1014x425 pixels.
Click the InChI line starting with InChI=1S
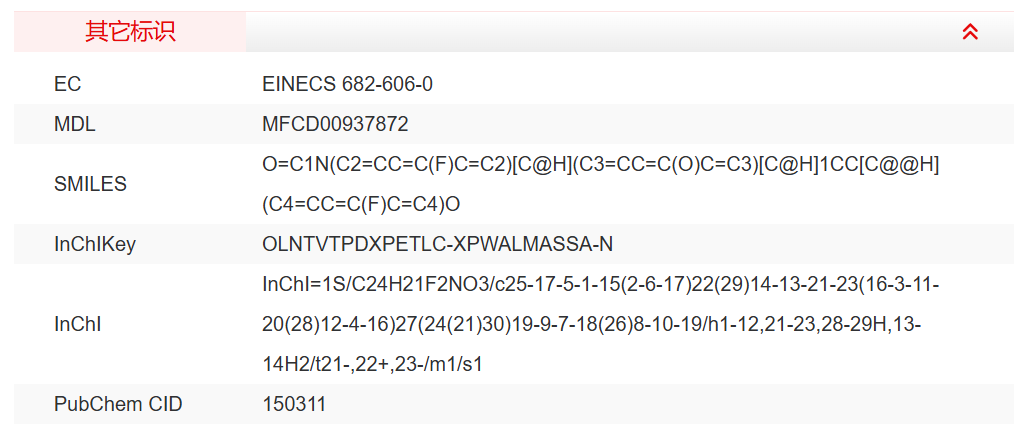pyautogui.click(x=600, y=285)
